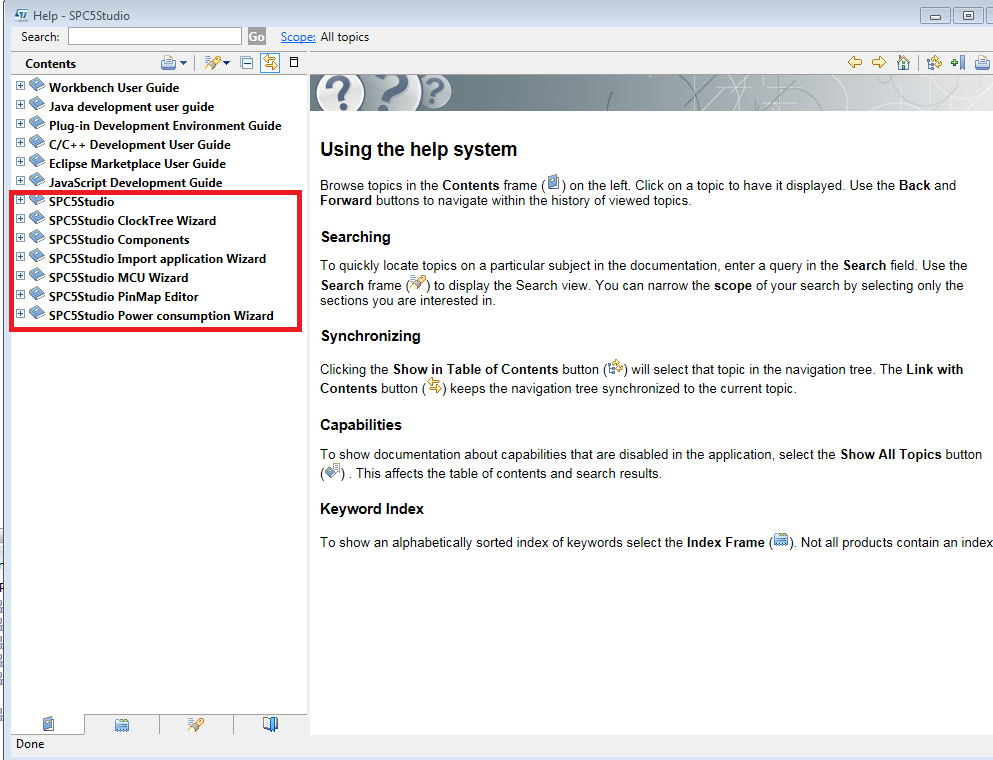The height and width of the screenshot is (760, 993).
Task: Click the book icon beside SPC5Studio MCU Wizard
Action: (x=37, y=275)
